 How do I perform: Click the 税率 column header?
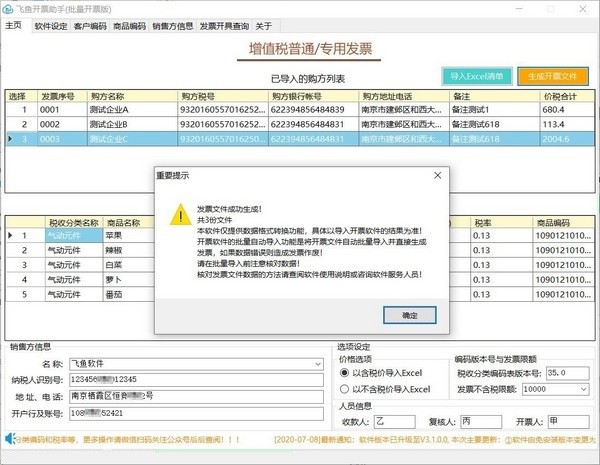click(501, 223)
